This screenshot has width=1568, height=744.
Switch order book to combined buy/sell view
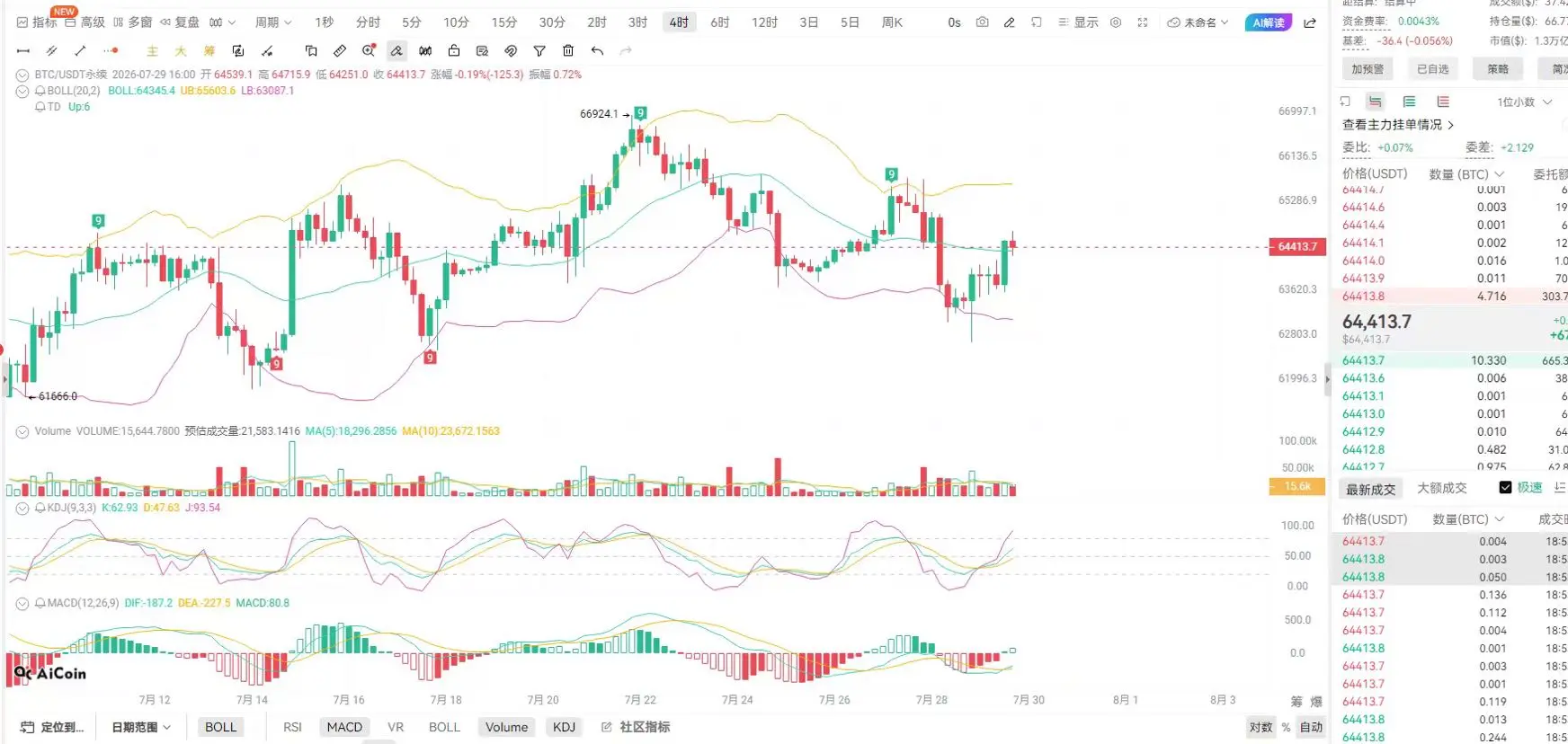pyautogui.click(x=1375, y=102)
